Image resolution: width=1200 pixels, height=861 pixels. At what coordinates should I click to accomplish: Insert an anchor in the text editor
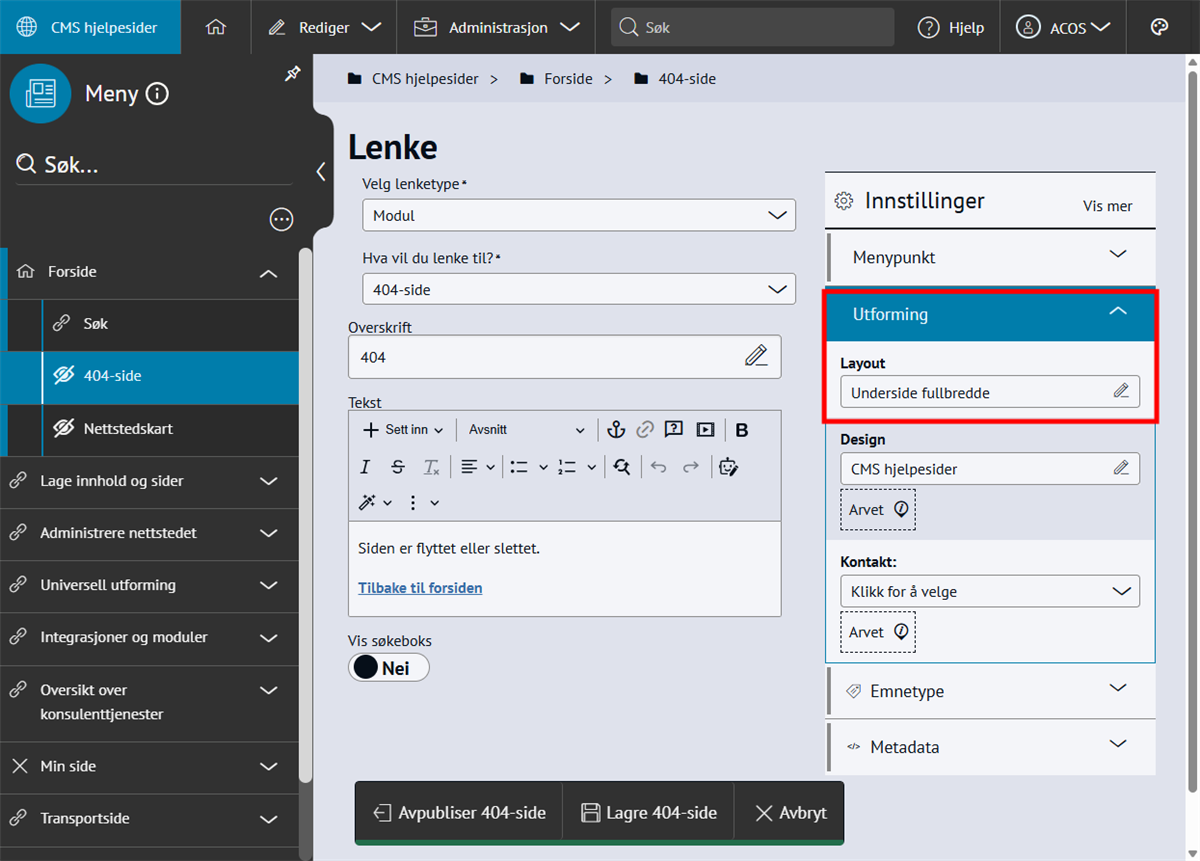coord(616,430)
